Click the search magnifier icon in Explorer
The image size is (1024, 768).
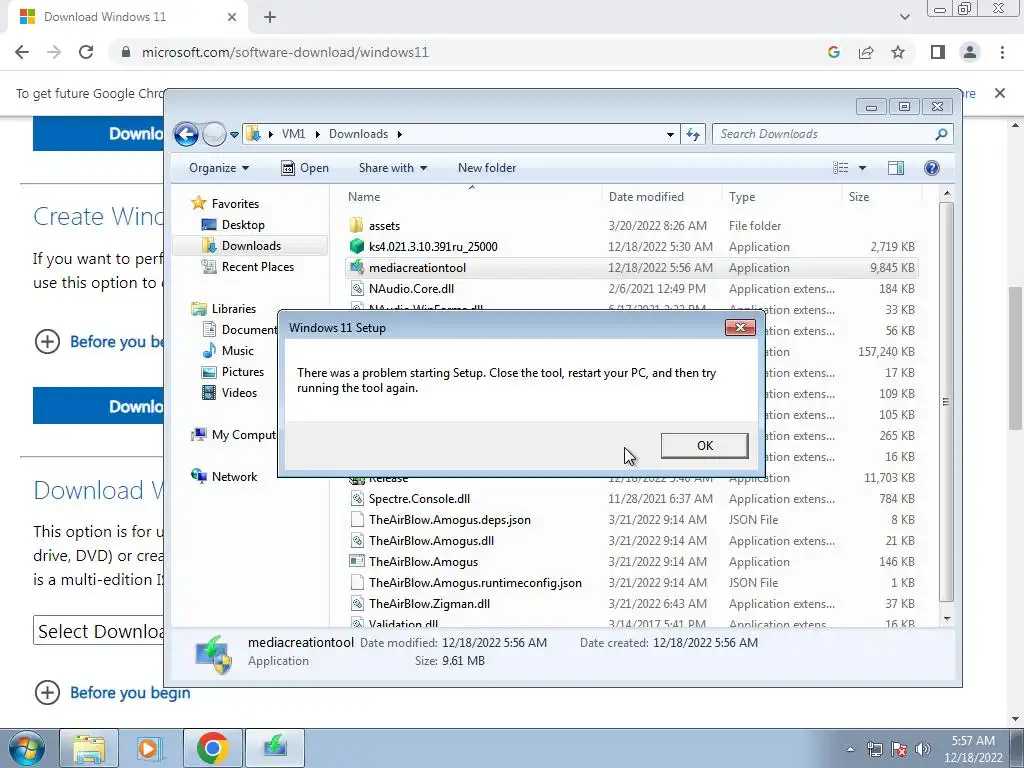[x=941, y=134]
